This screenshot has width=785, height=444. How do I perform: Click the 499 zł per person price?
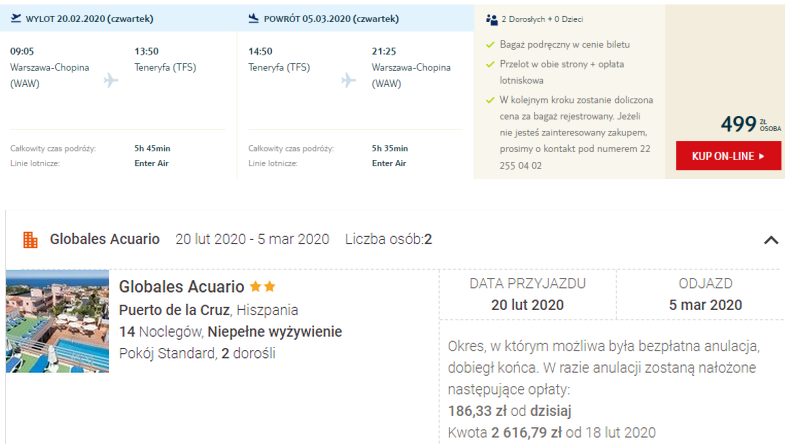point(750,124)
